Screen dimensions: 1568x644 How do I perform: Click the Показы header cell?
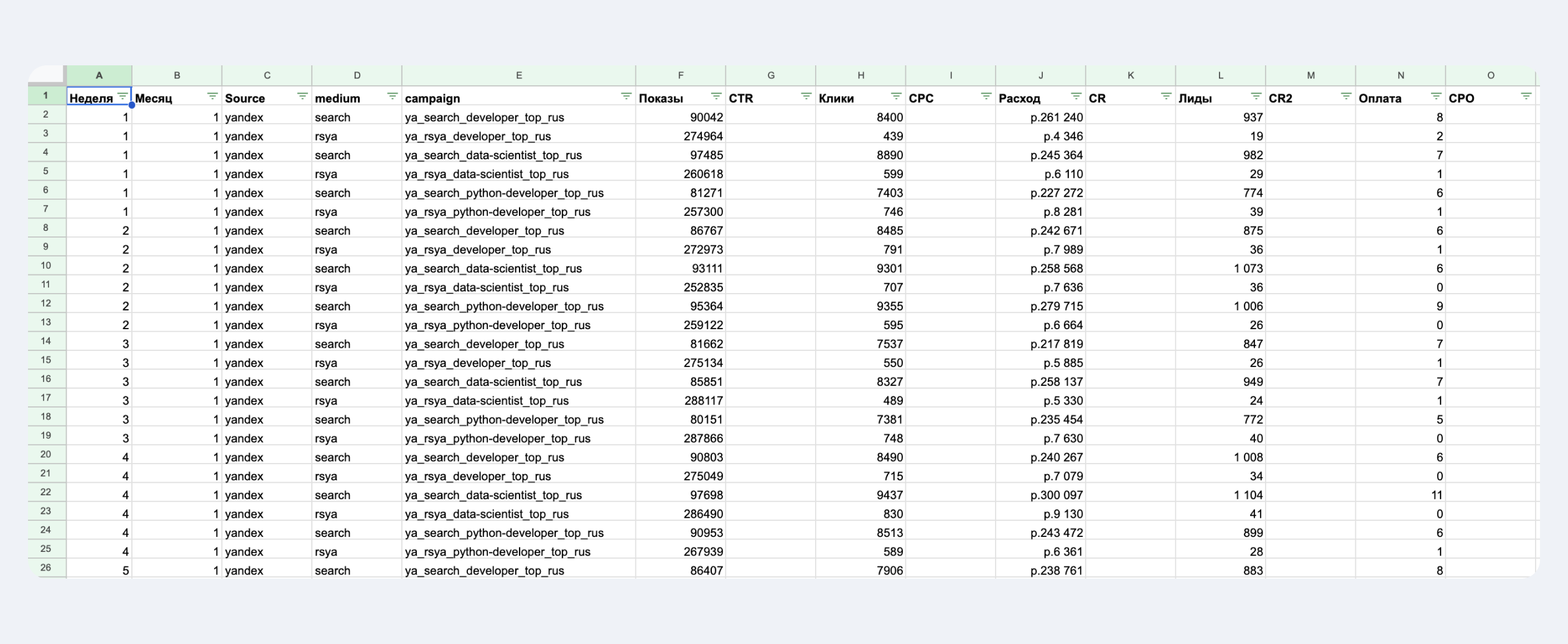tap(681, 96)
